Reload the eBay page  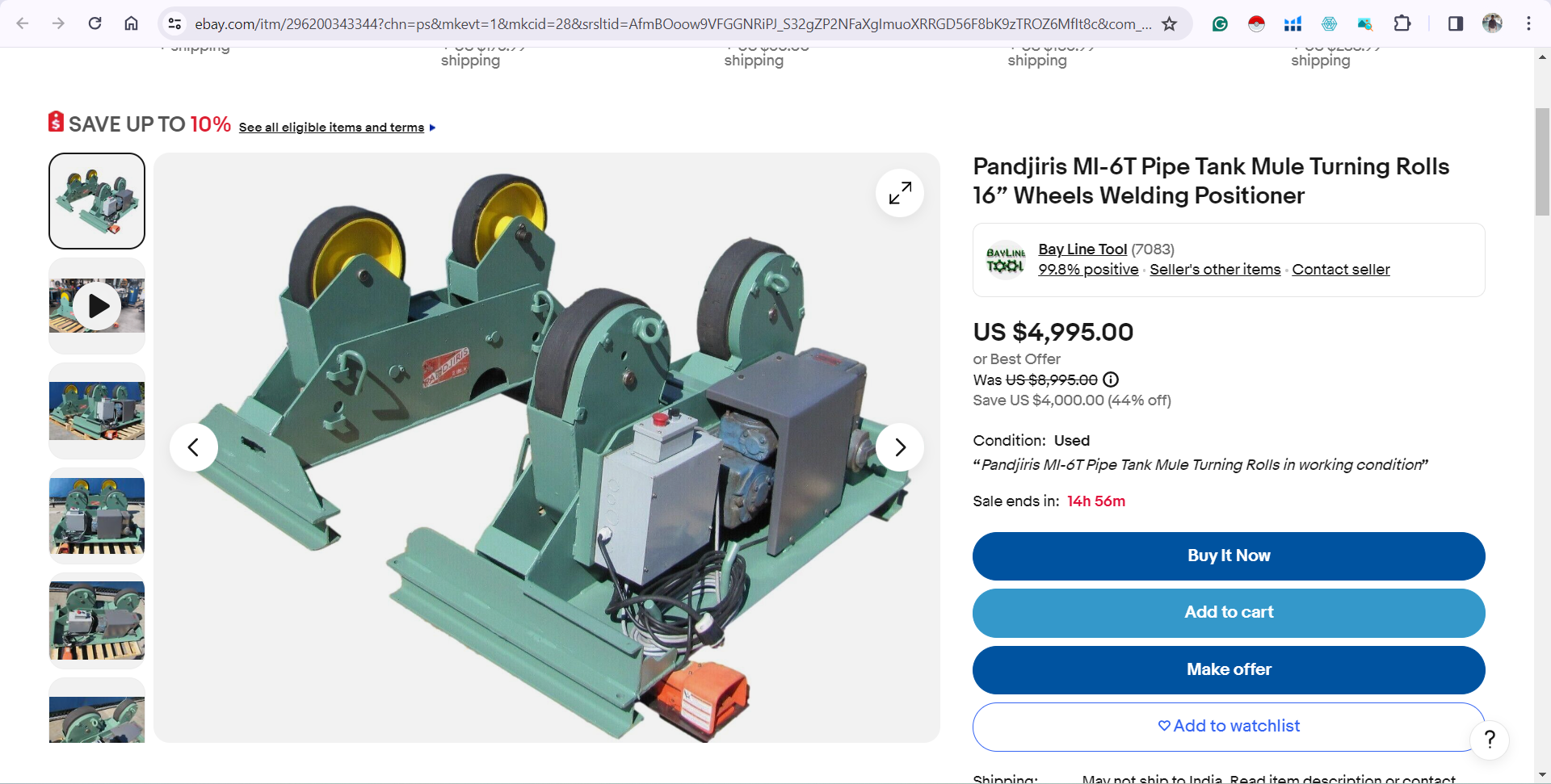(95, 23)
